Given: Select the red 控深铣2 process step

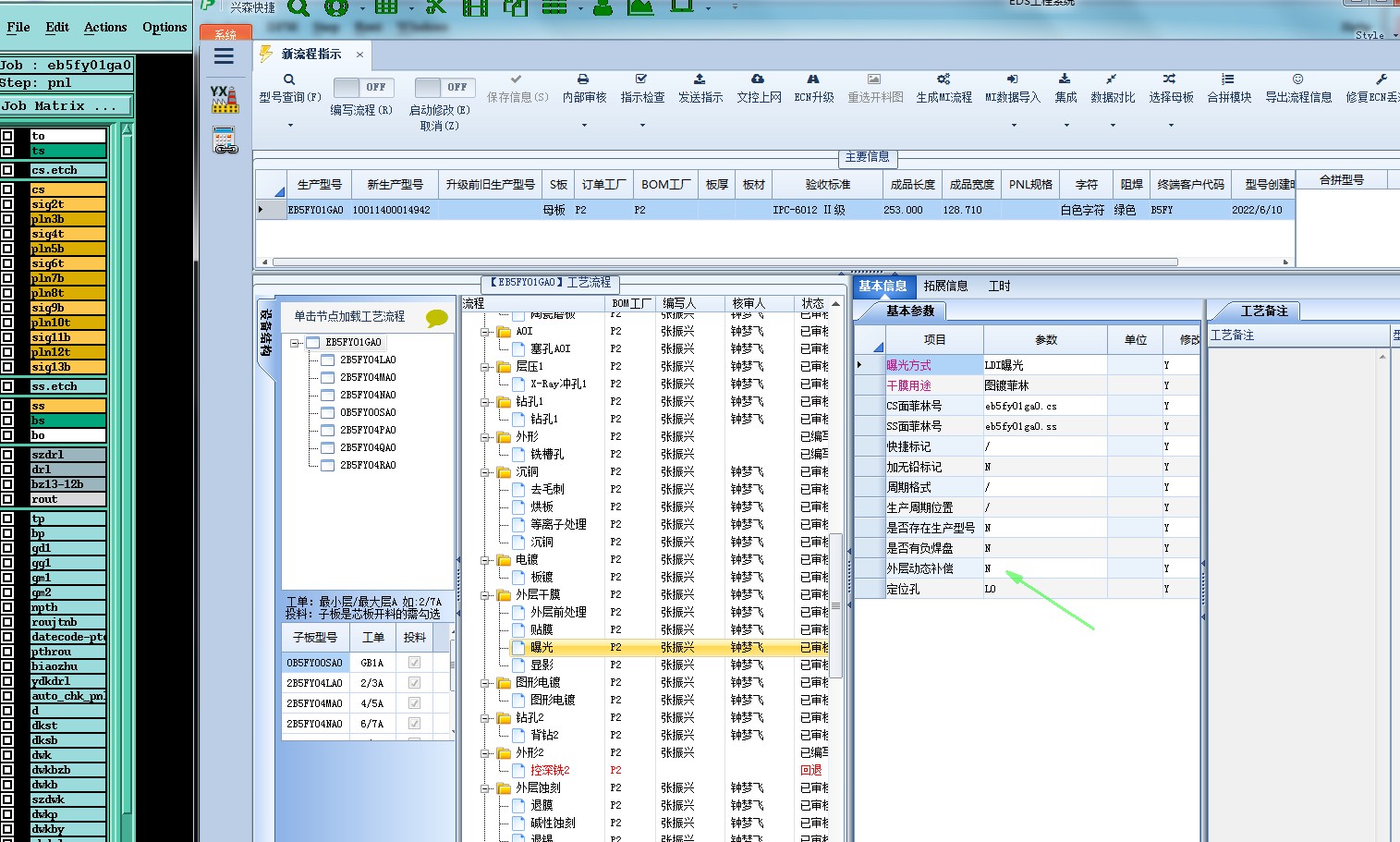Looking at the screenshot, I should tap(550, 771).
